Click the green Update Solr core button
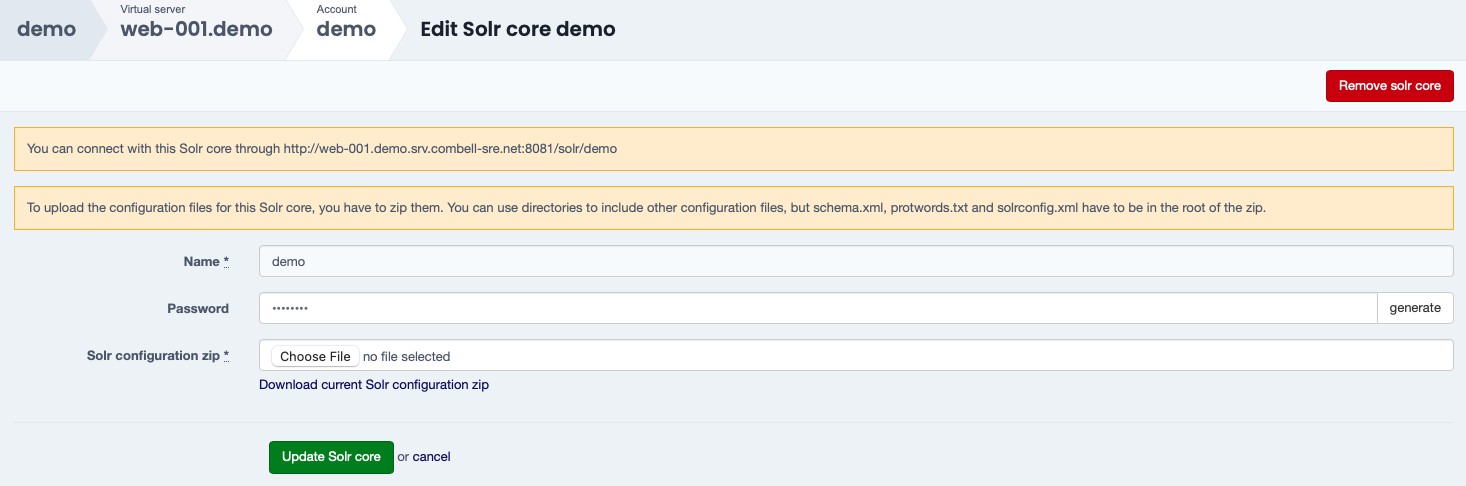This screenshot has height=486, width=1466. 331,457
